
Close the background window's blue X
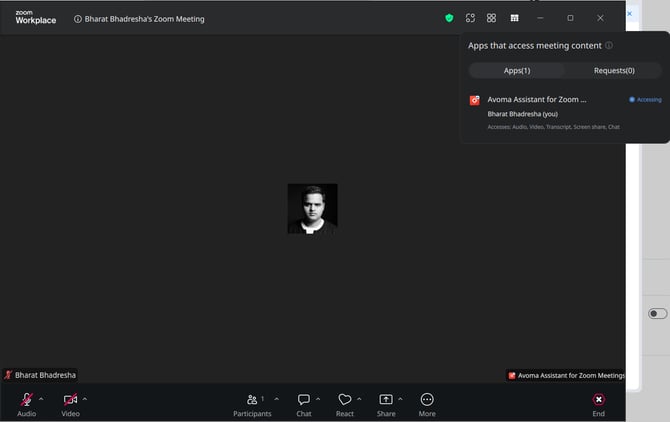pyautogui.click(x=629, y=14)
